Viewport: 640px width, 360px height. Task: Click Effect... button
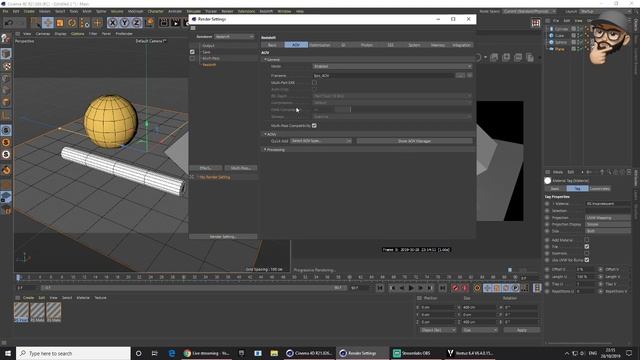[x=206, y=168]
